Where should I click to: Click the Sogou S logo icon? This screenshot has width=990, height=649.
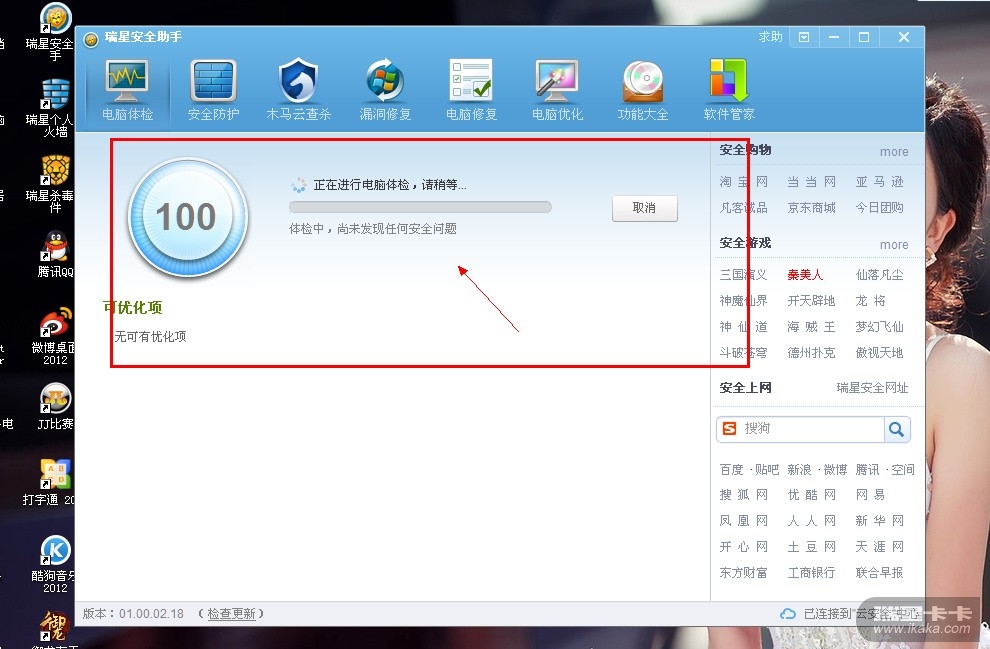tap(729, 429)
